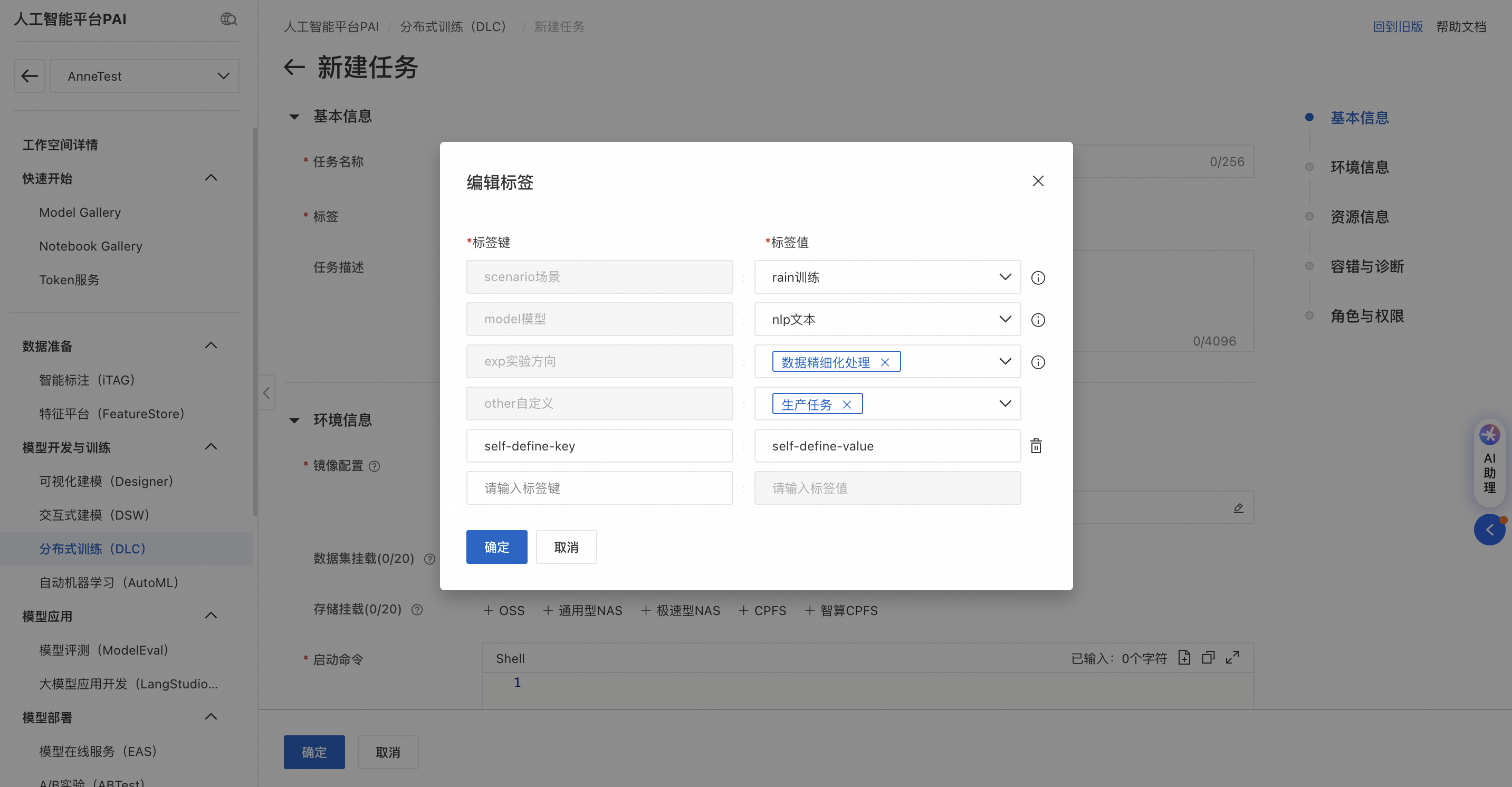
Task: Click info icon beside rain训练 value
Action: pos(1038,277)
